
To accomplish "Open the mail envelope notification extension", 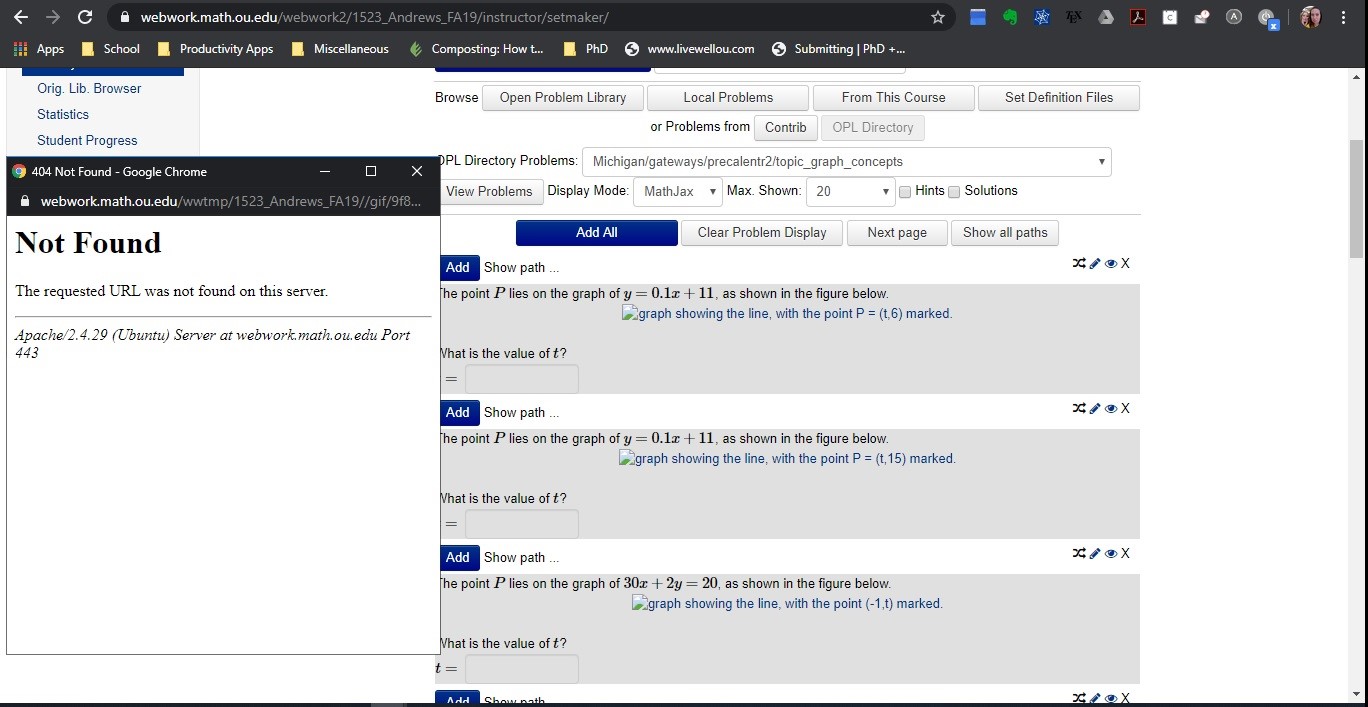I will point(1202,17).
